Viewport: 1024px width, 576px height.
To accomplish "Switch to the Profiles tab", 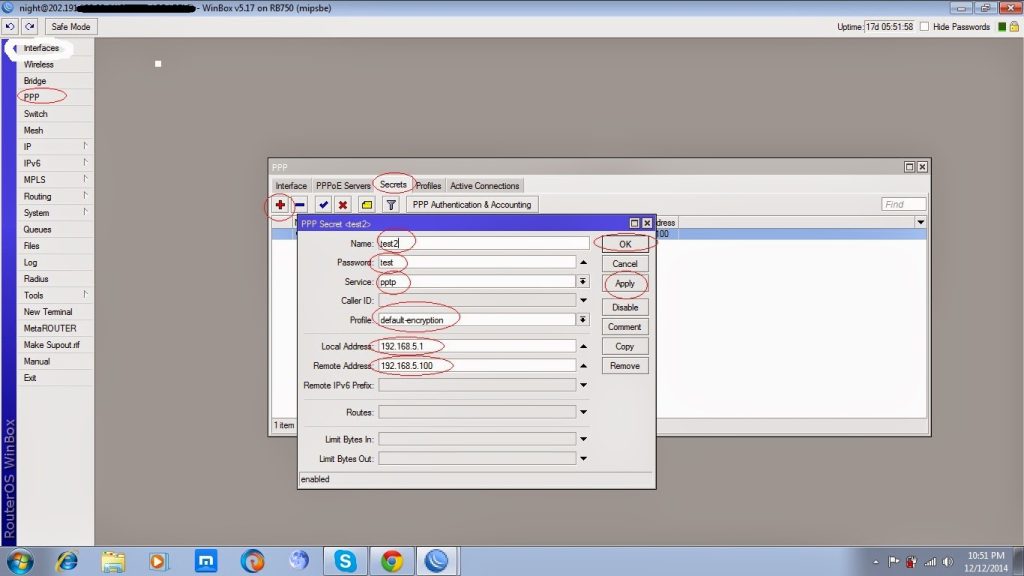I will click(428, 185).
